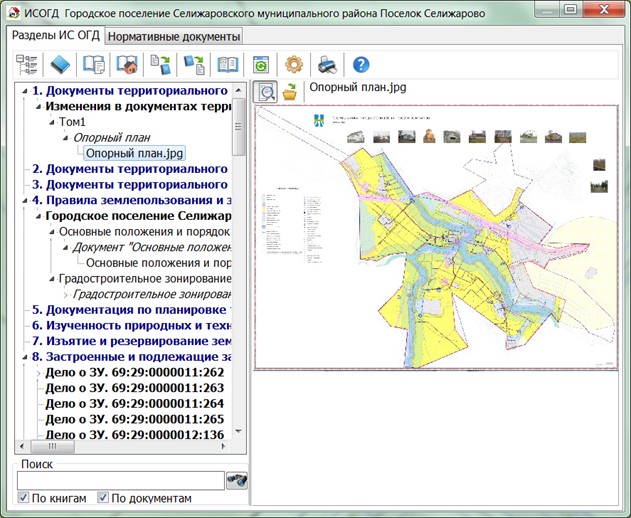Screen dimensions: 631x518
Task: Select "Дело о ЗУ. 69:29:0000011:264" item
Action: pos(134,404)
